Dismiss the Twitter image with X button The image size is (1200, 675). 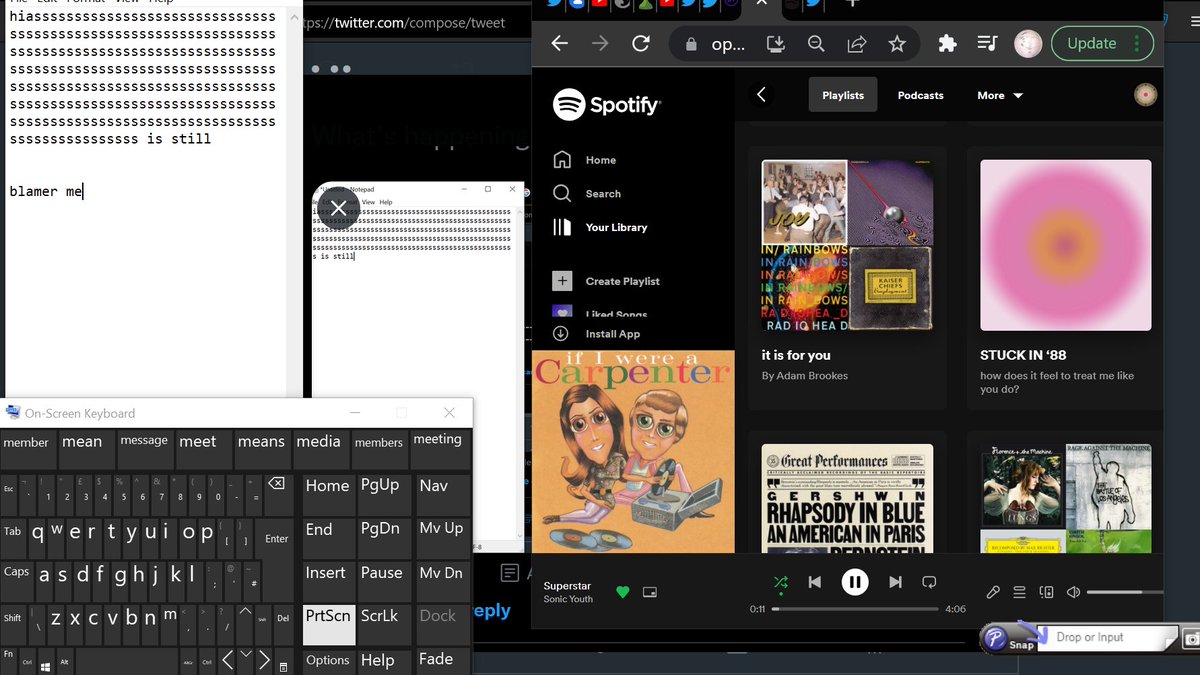point(338,207)
